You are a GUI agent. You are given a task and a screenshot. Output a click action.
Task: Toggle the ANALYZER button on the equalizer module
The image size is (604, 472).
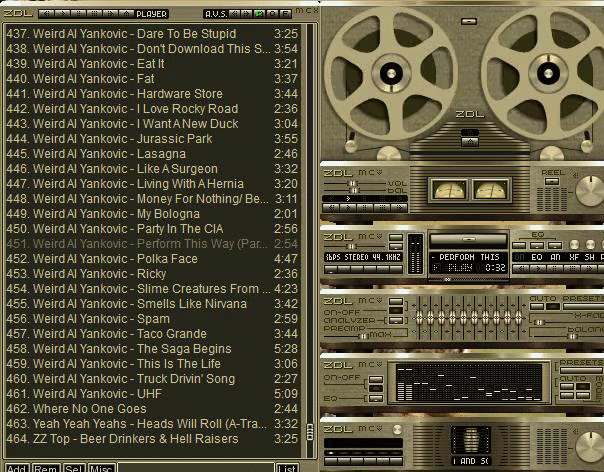pyautogui.click(x=396, y=321)
